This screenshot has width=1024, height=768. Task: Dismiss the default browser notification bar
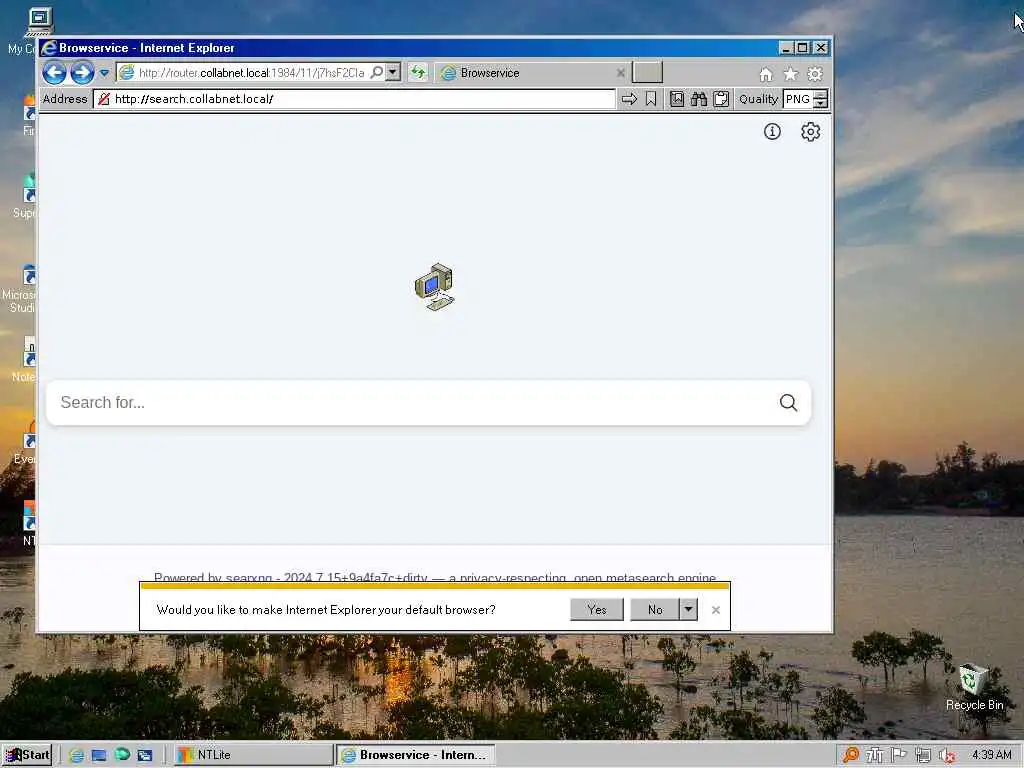[x=716, y=610]
